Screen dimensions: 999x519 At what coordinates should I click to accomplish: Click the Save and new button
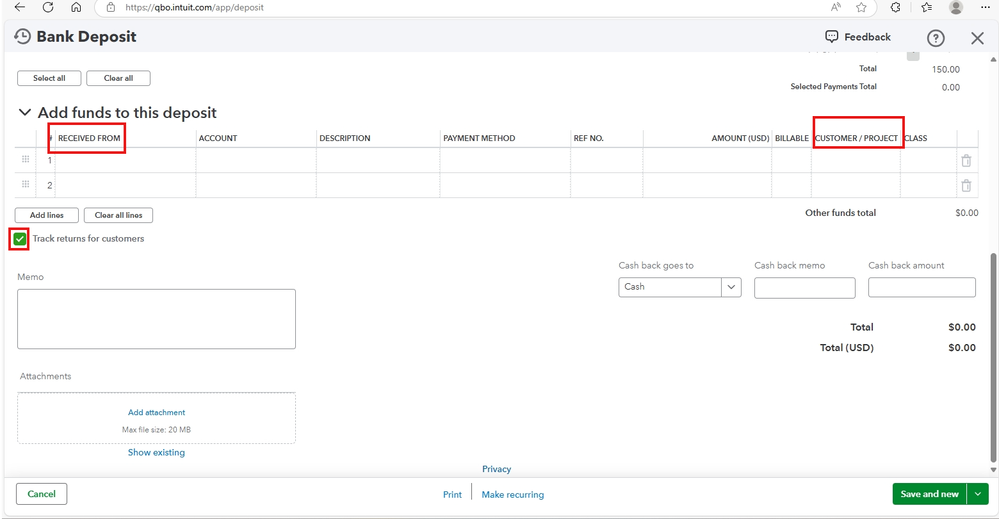(x=929, y=494)
